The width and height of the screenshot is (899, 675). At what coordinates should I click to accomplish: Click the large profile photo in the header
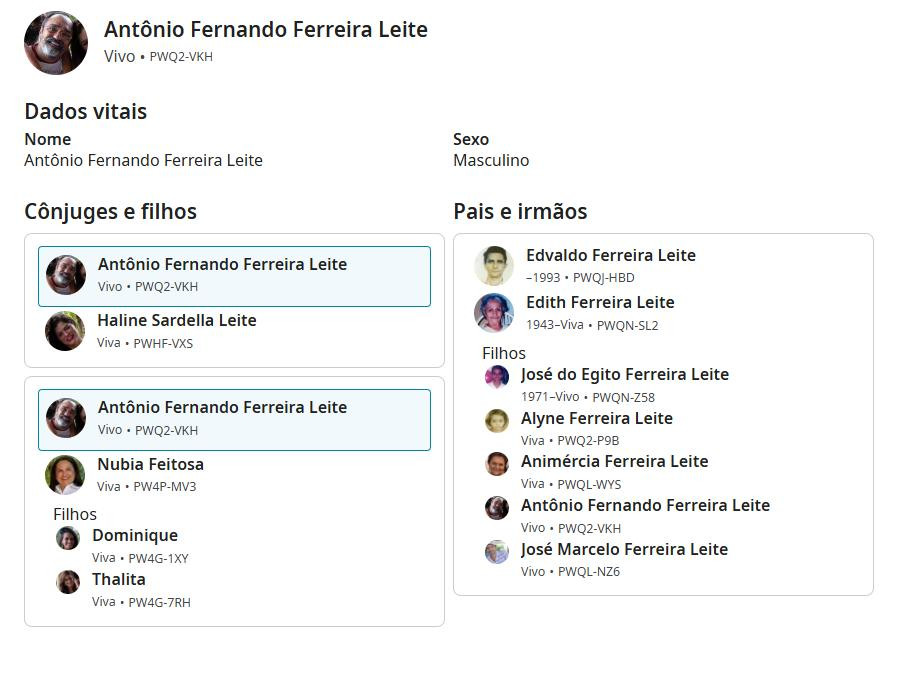point(56,43)
